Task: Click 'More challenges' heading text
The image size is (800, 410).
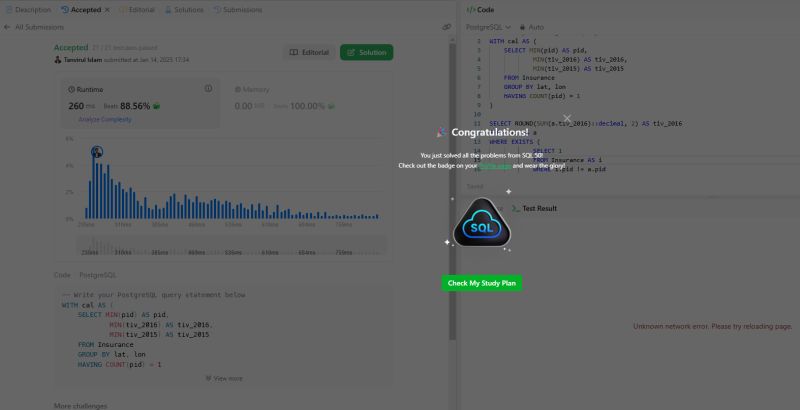Action: tap(81, 406)
